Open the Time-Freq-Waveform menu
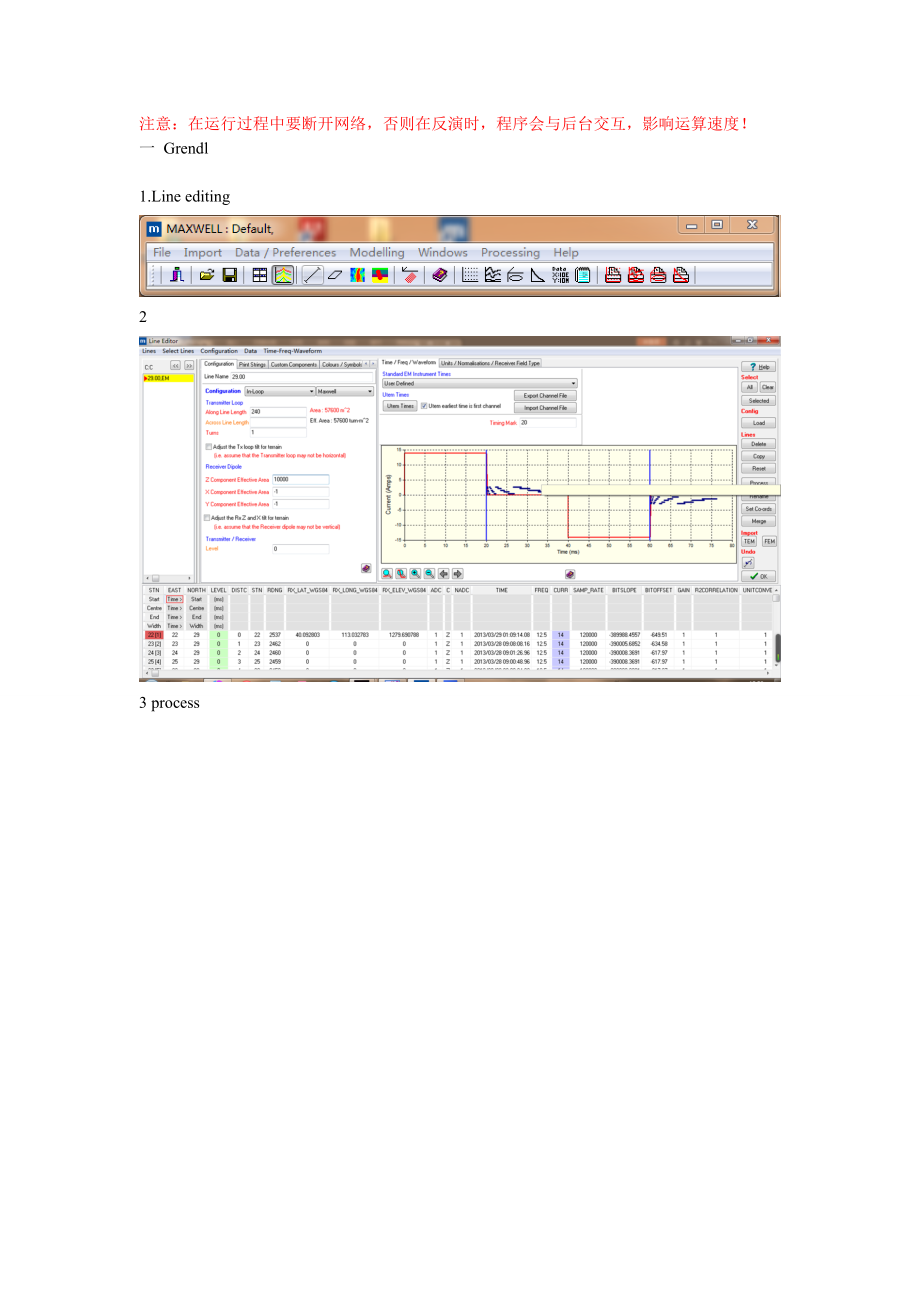 293,351
